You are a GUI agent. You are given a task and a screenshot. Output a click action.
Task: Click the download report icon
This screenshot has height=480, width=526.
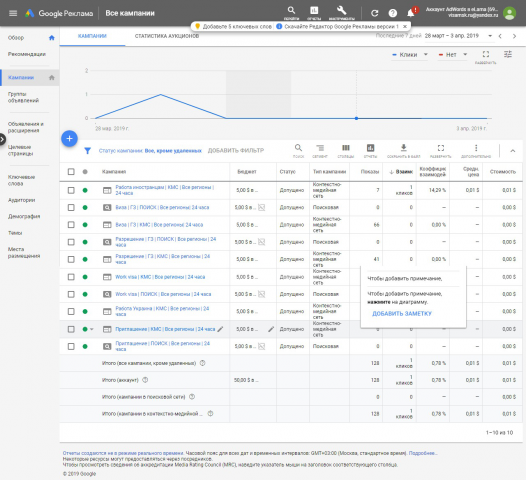[x=404, y=148]
